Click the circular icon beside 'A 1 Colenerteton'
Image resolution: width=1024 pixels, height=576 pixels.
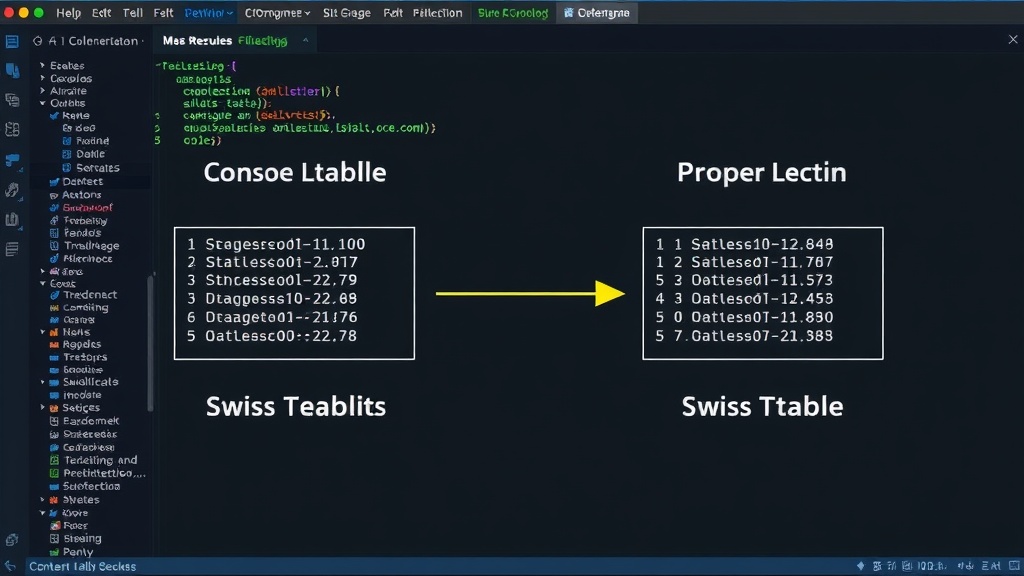pos(37,41)
